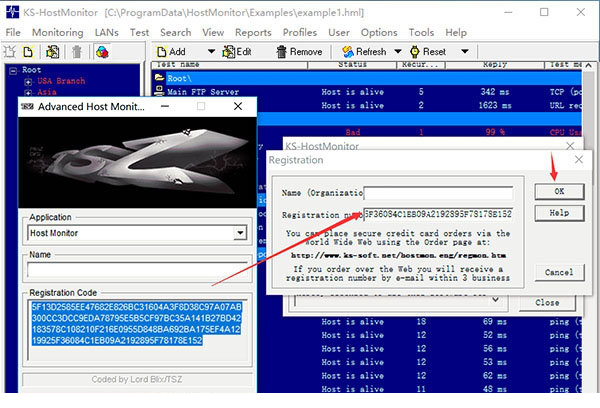
Task: Minimize the Advanced Host Monitor keygen window
Action: [165, 106]
